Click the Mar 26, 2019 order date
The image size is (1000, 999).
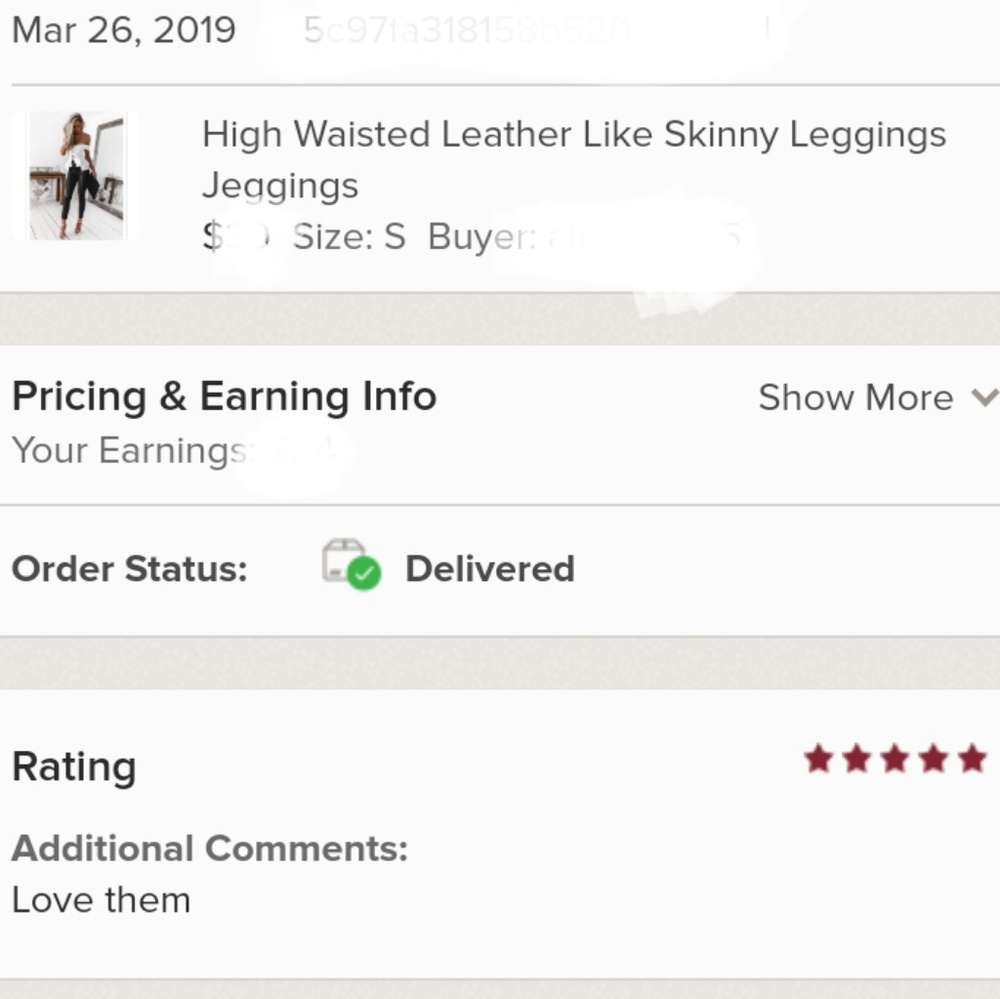coord(124,30)
